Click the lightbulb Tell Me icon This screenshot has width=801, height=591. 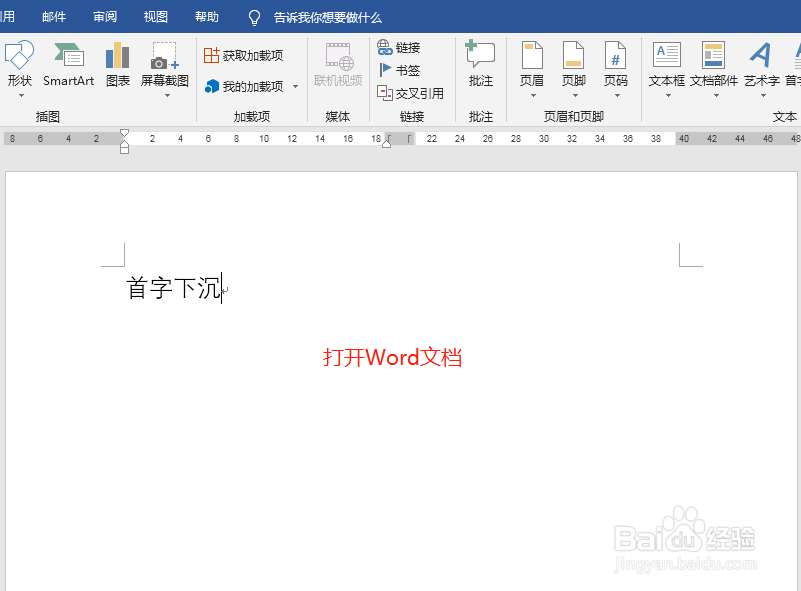point(254,18)
